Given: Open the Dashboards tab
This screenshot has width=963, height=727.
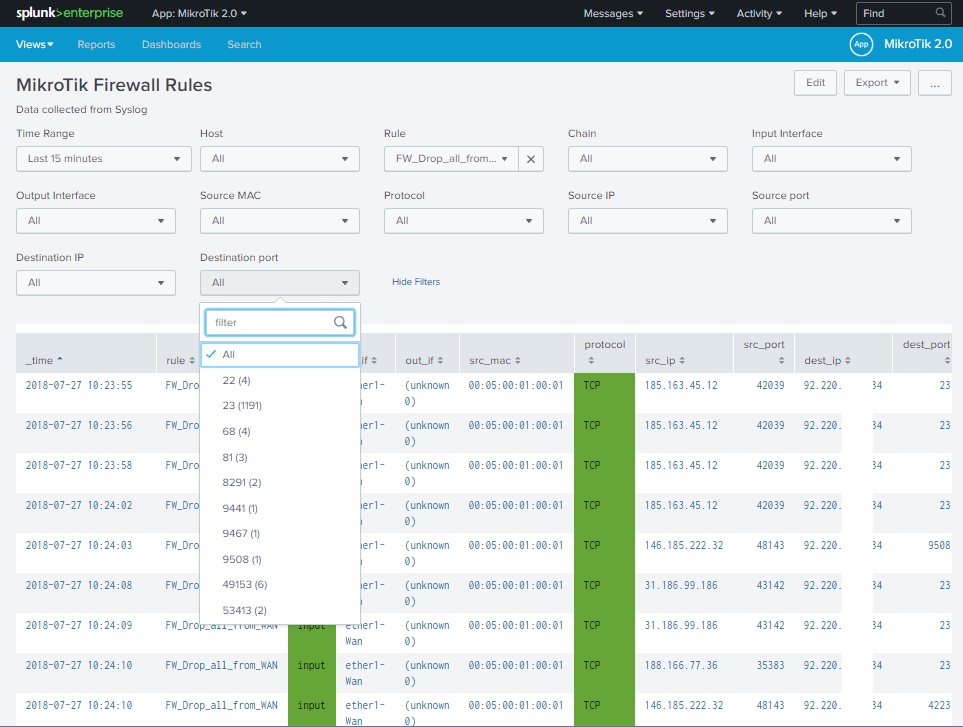Looking at the screenshot, I should (171, 44).
